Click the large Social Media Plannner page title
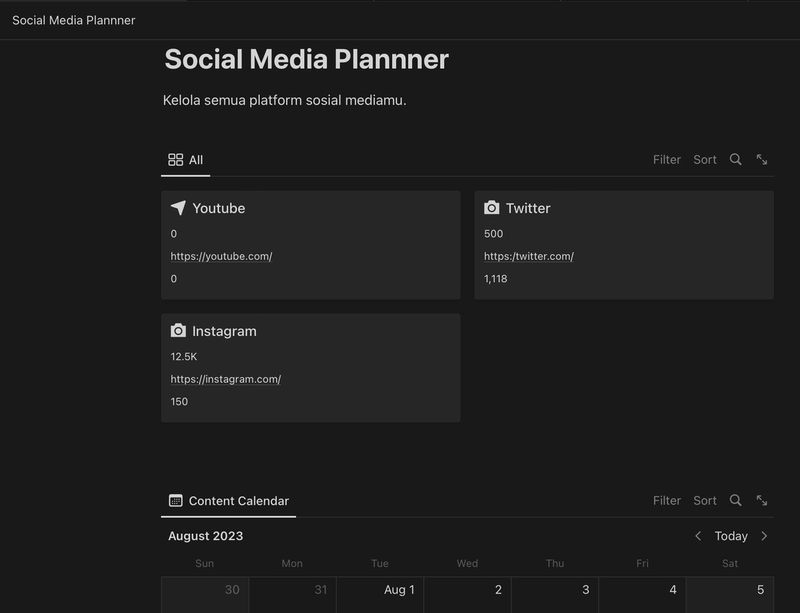The width and height of the screenshot is (800, 613). click(306, 59)
